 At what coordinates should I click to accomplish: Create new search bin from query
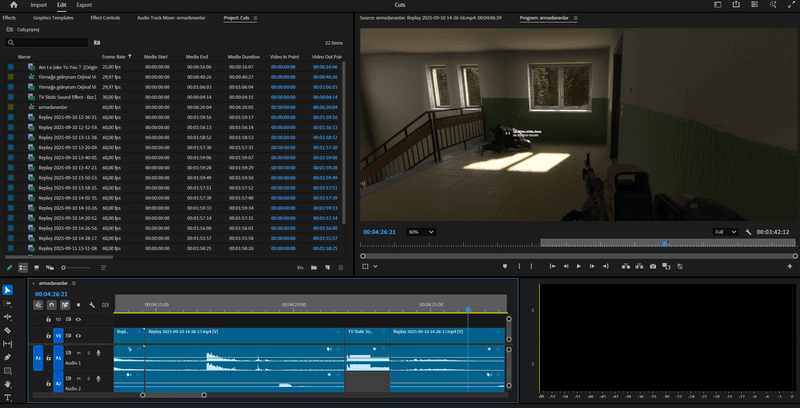pyautogui.click(x=97, y=42)
